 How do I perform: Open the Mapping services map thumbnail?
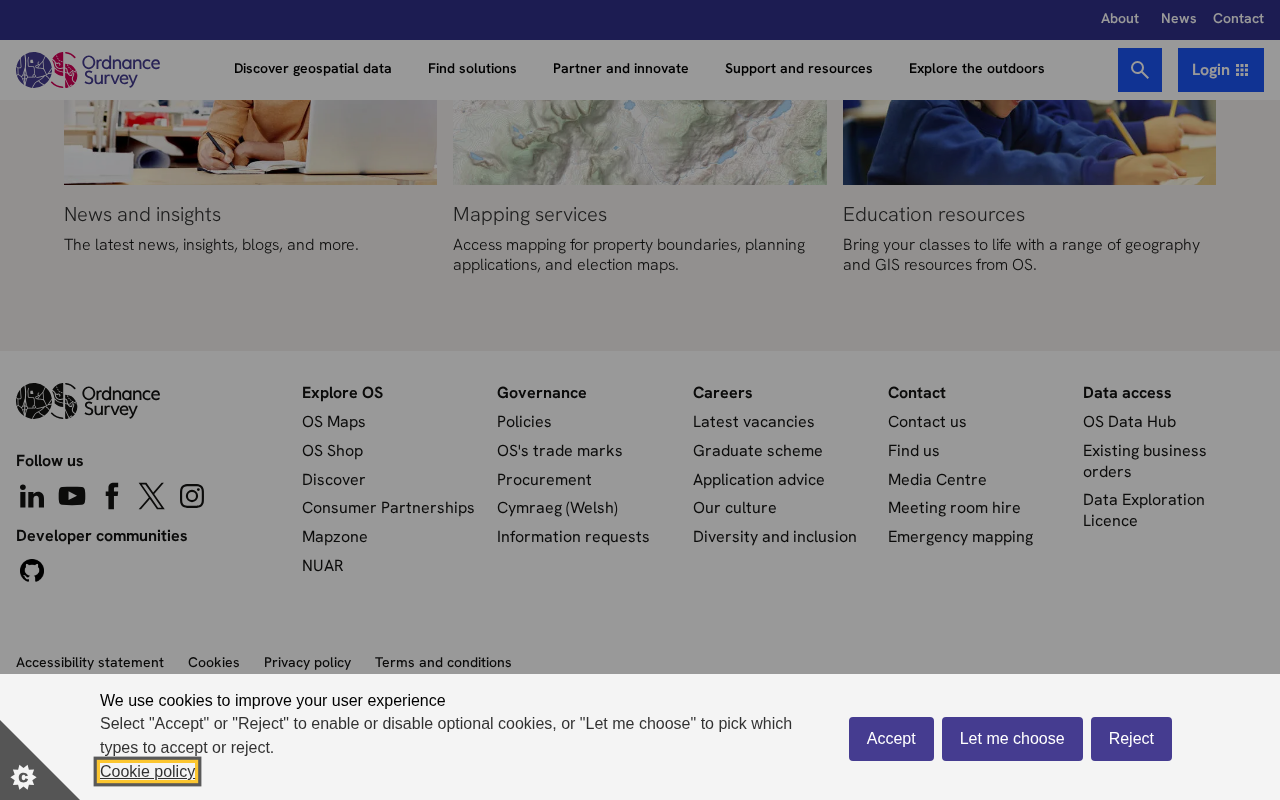click(x=640, y=142)
